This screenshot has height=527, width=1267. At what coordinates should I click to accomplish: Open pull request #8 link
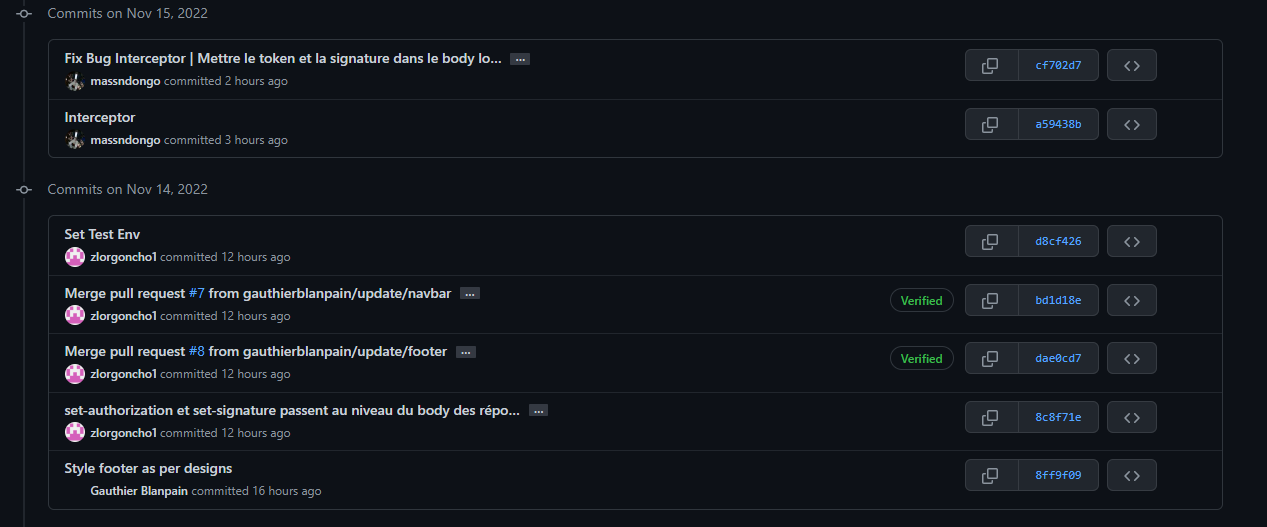197,351
